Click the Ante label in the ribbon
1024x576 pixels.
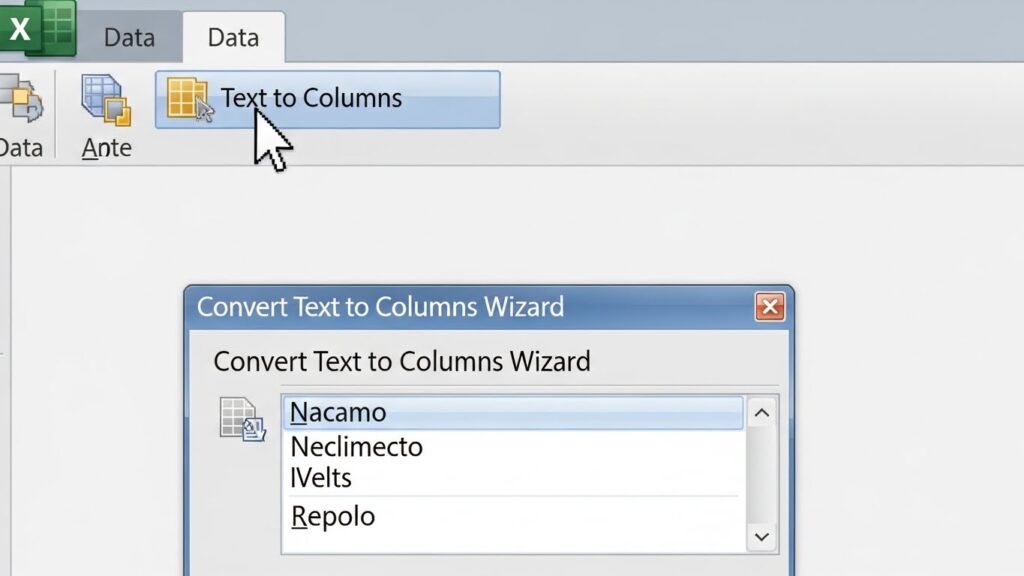coord(107,148)
